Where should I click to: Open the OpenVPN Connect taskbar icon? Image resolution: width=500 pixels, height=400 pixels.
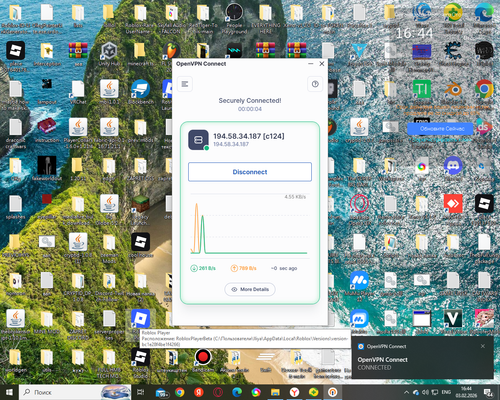[333, 392]
